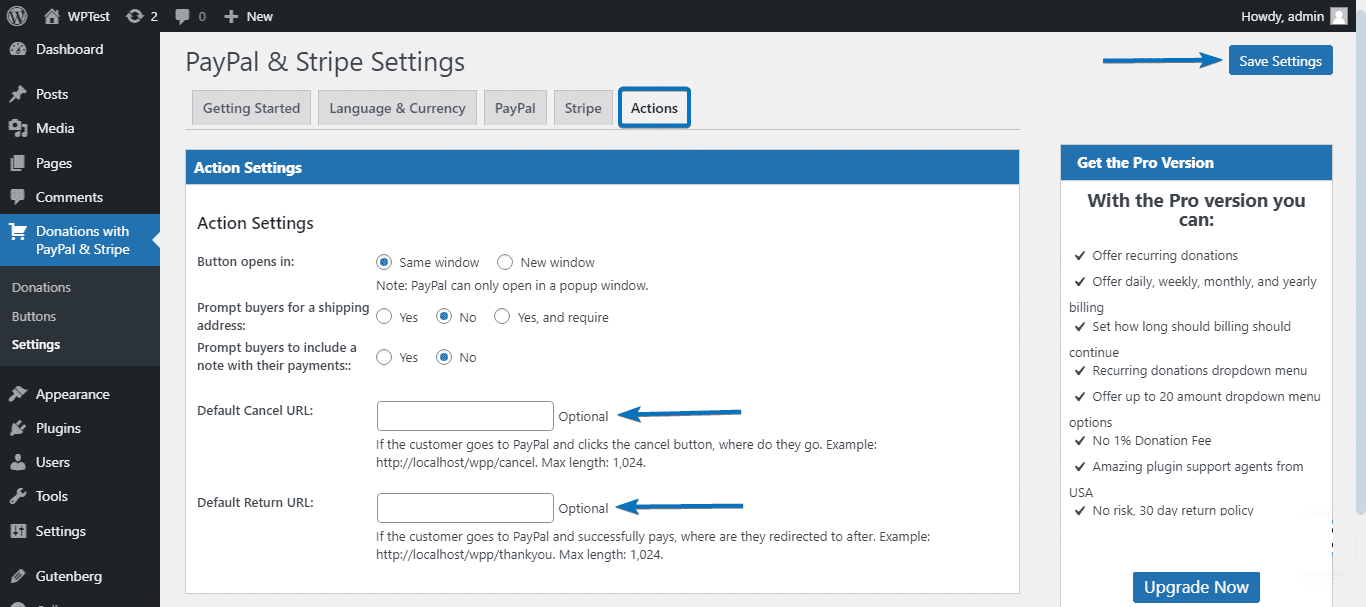Click the PayPal & Stripe Settings heading
This screenshot has height=607, width=1366.
[325, 62]
